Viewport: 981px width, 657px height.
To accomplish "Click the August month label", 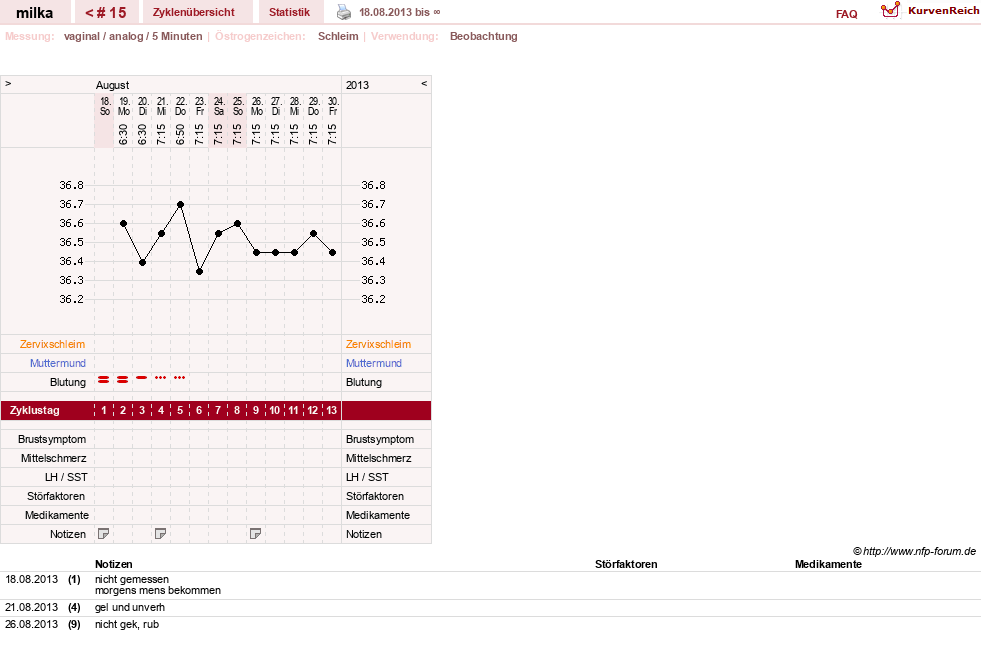I will coord(113,85).
